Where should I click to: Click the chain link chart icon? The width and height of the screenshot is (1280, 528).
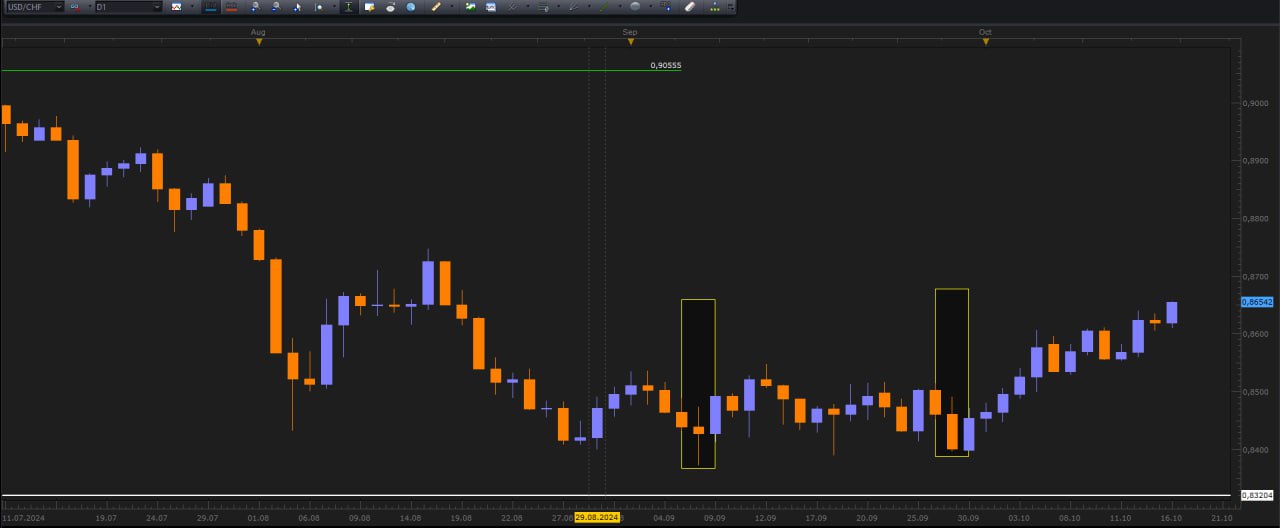pos(75,6)
